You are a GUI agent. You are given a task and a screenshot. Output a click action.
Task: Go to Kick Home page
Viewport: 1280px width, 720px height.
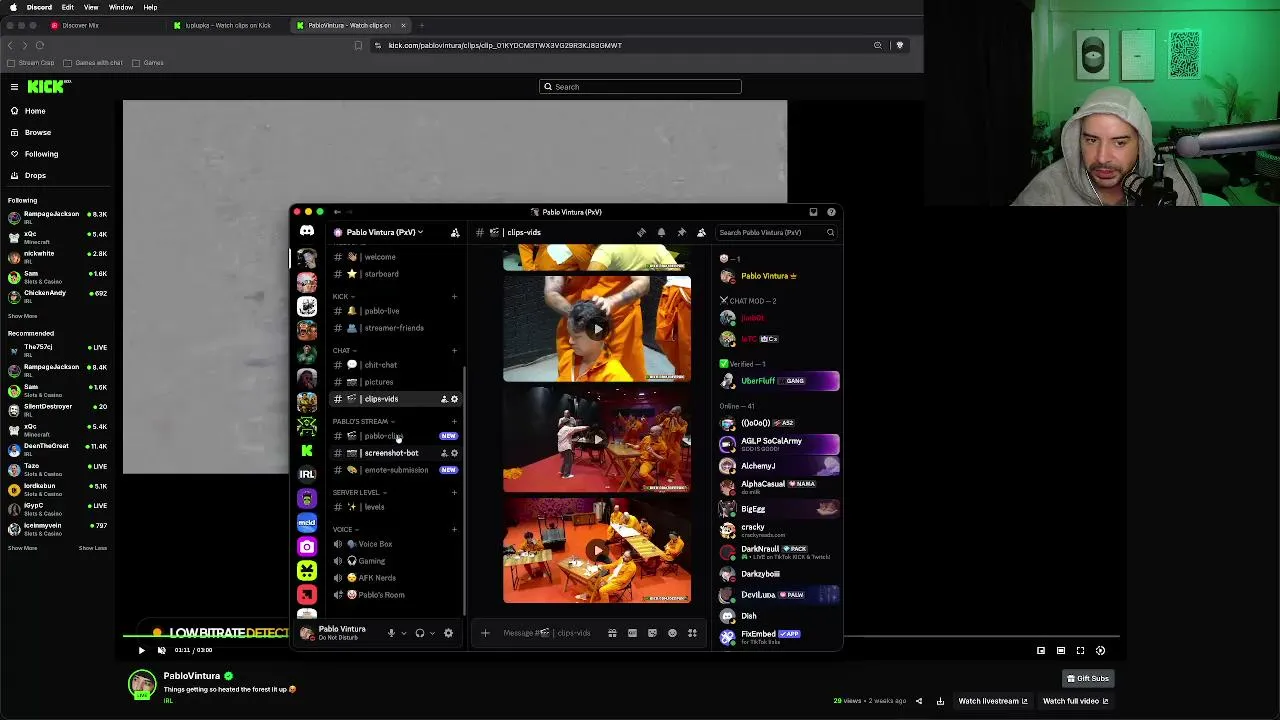[x=35, y=111]
